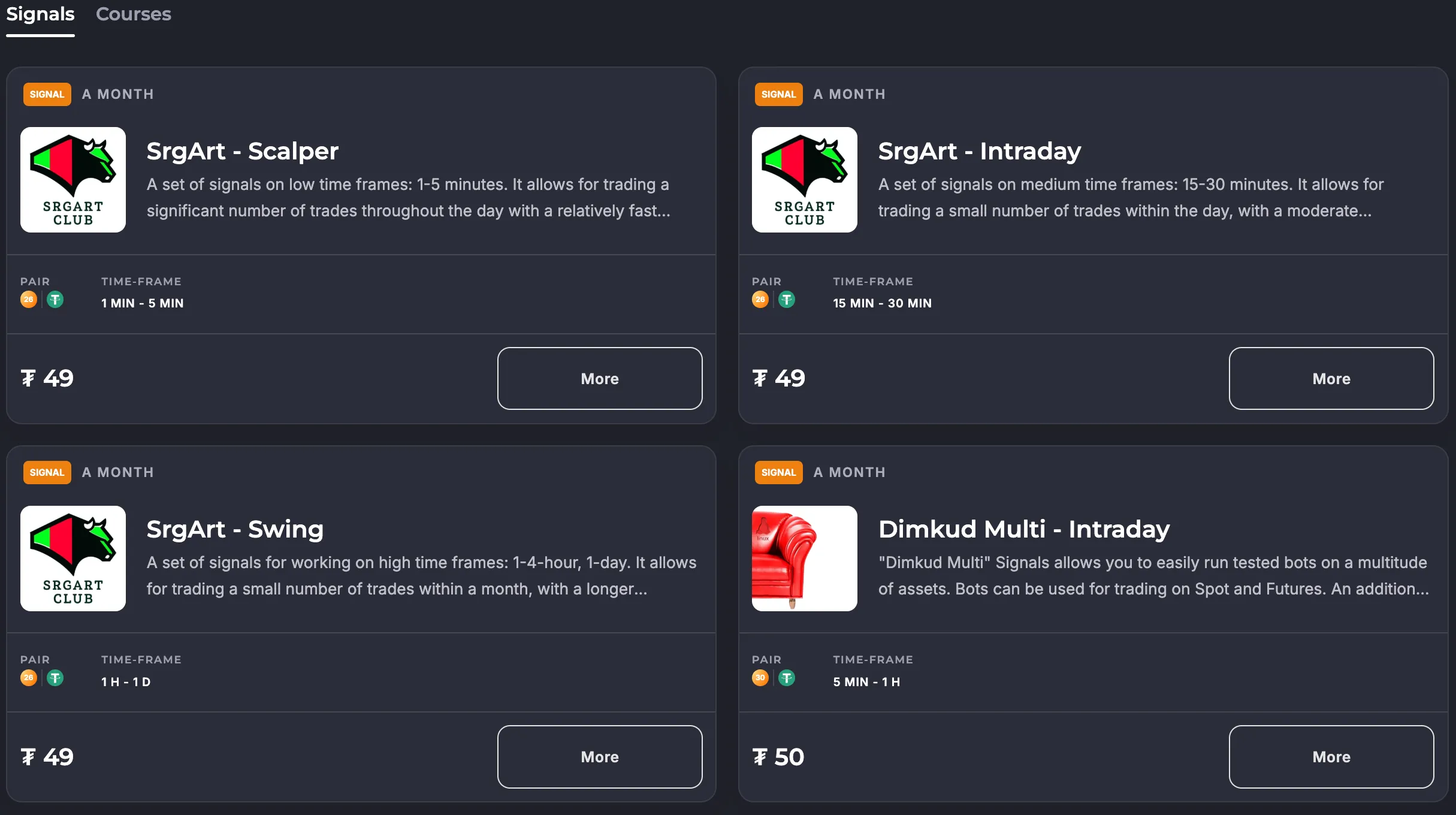Click the Dimkud Multi - Intraday title
The image size is (1456, 815).
coord(1024,529)
